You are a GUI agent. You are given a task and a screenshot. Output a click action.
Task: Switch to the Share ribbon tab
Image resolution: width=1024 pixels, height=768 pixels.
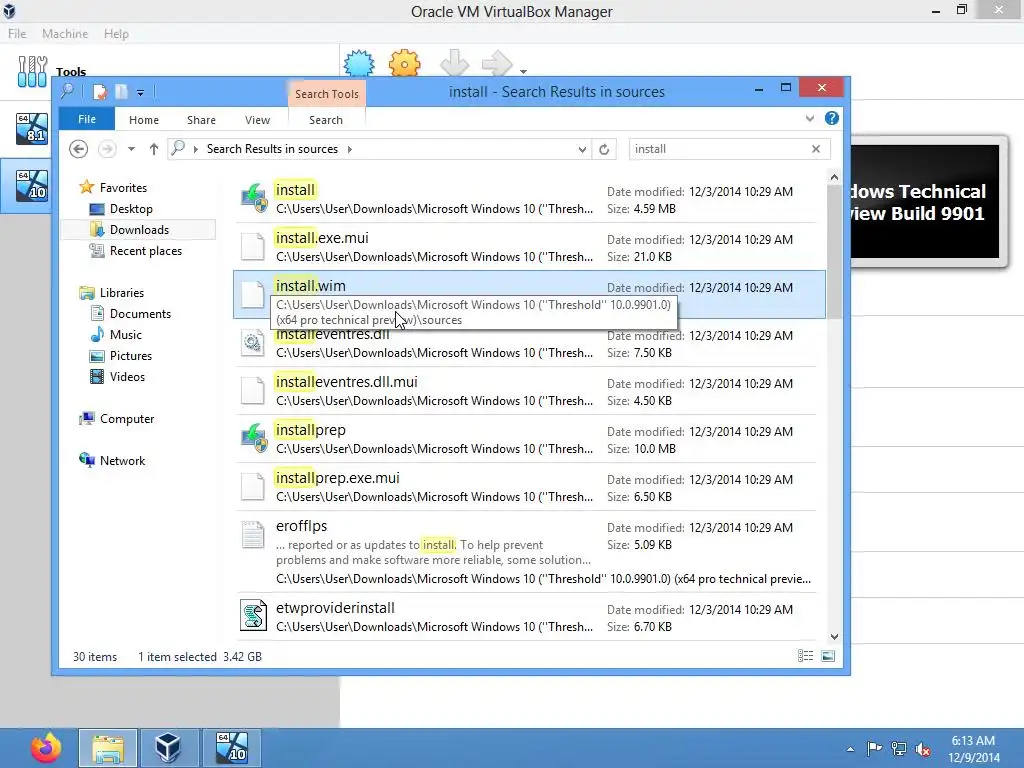coord(201,120)
